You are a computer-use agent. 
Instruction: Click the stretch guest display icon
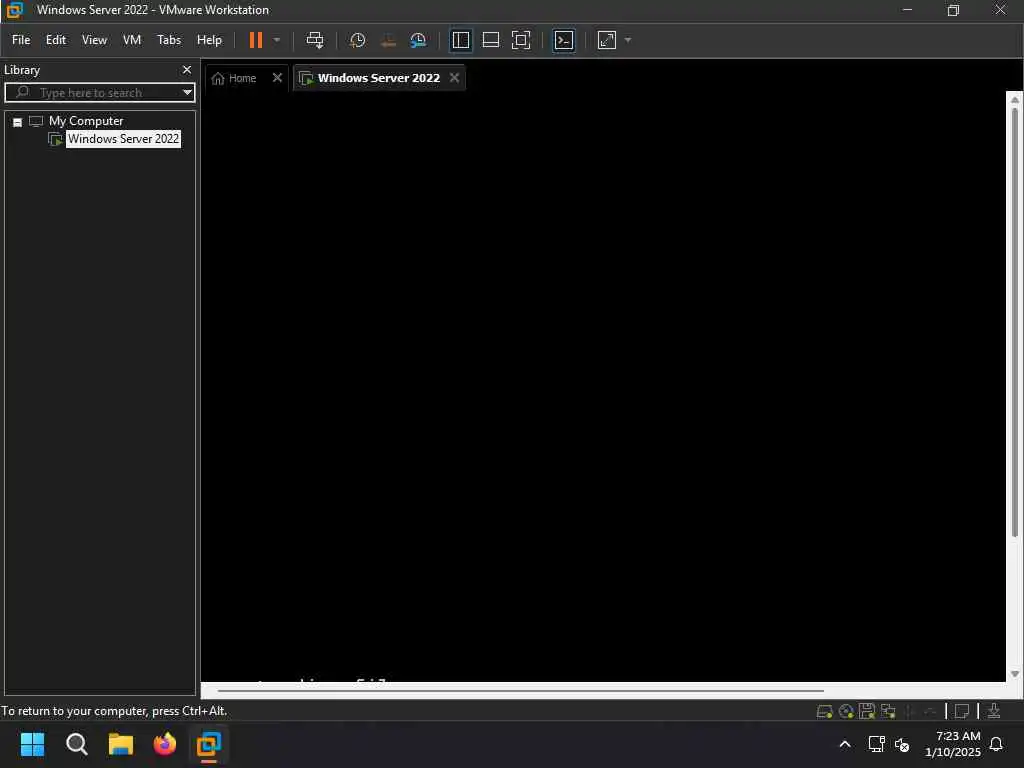[607, 40]
